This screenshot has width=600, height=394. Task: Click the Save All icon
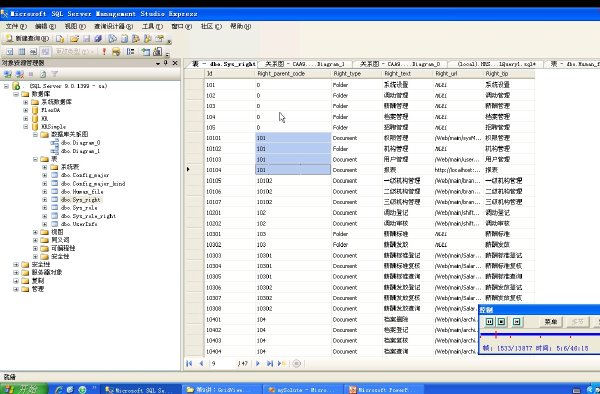click(98, 39)
